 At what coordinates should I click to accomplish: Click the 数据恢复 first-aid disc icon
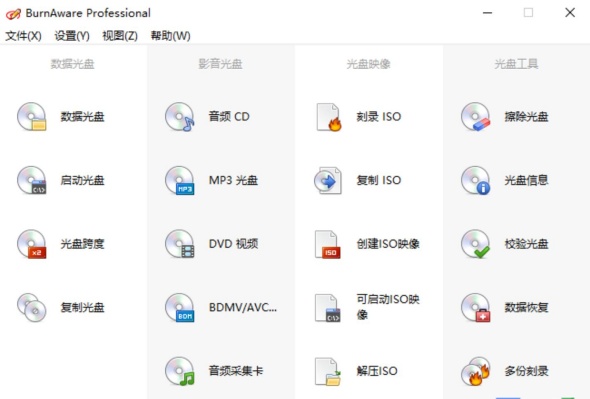[x=476, y=308]
